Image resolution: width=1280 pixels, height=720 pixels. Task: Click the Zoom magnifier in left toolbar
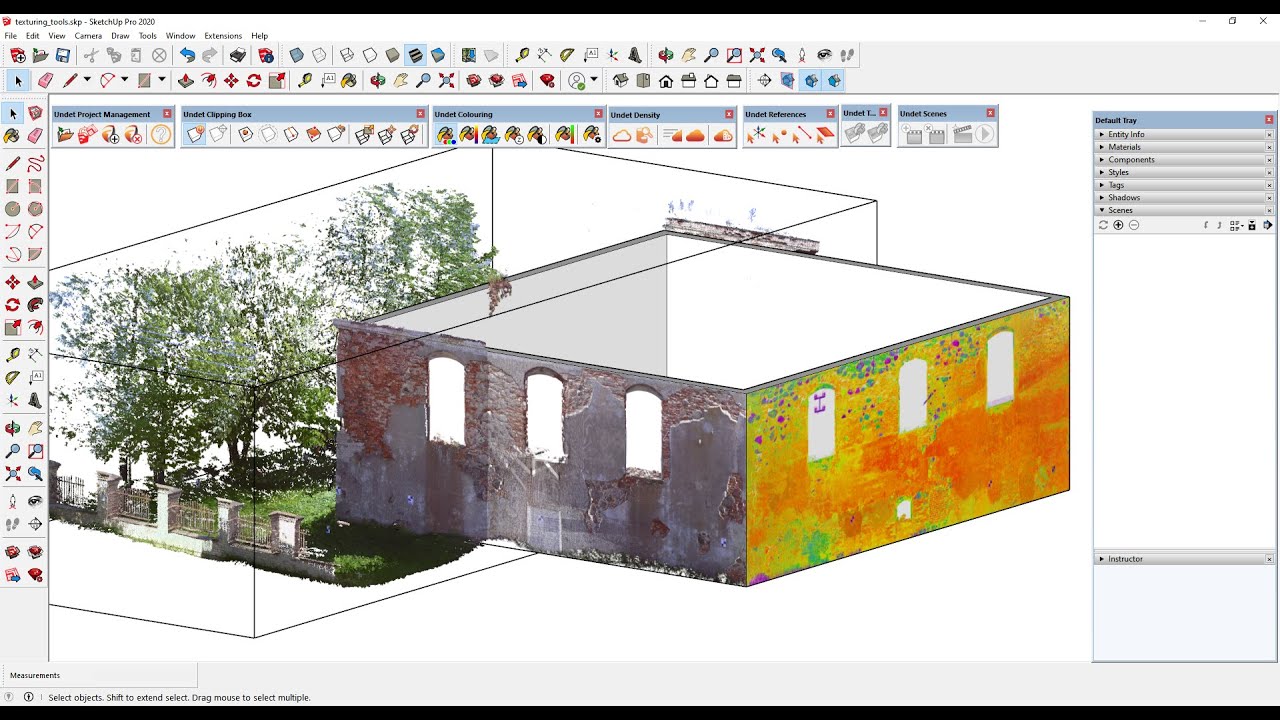pos(12,451)
